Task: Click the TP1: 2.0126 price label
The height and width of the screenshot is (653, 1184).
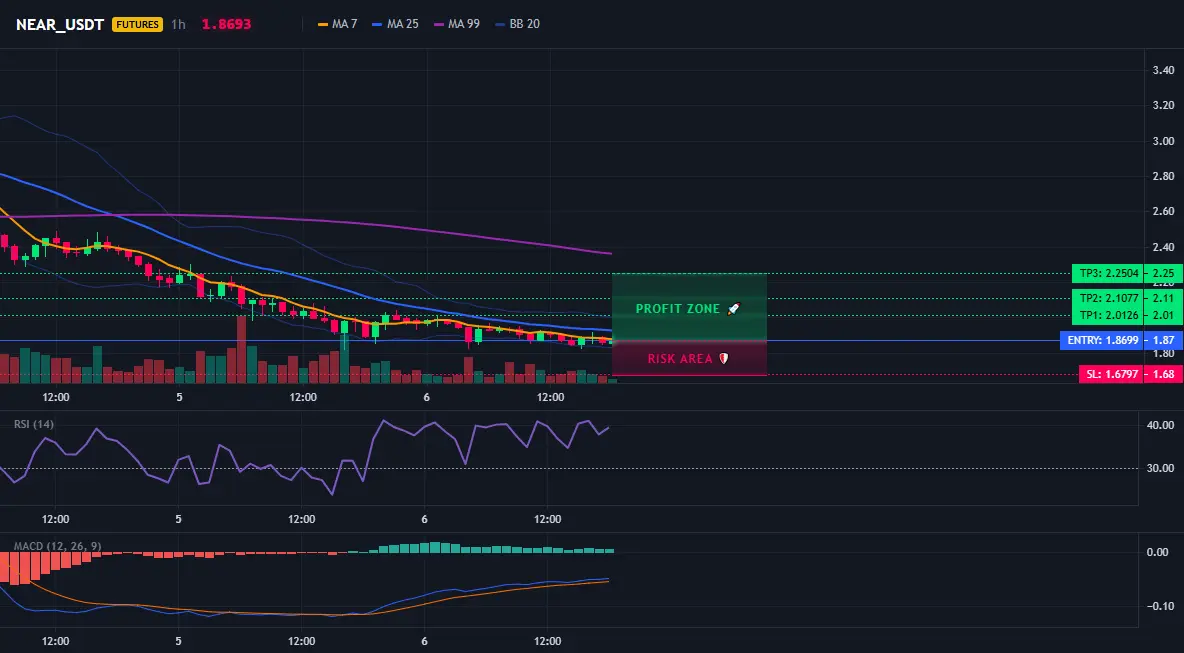Action: coord(1106,315)
